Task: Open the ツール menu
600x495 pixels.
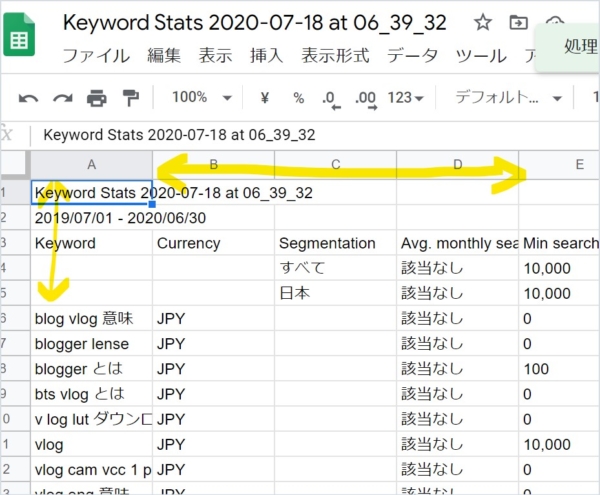Action: tap(481, 56)
